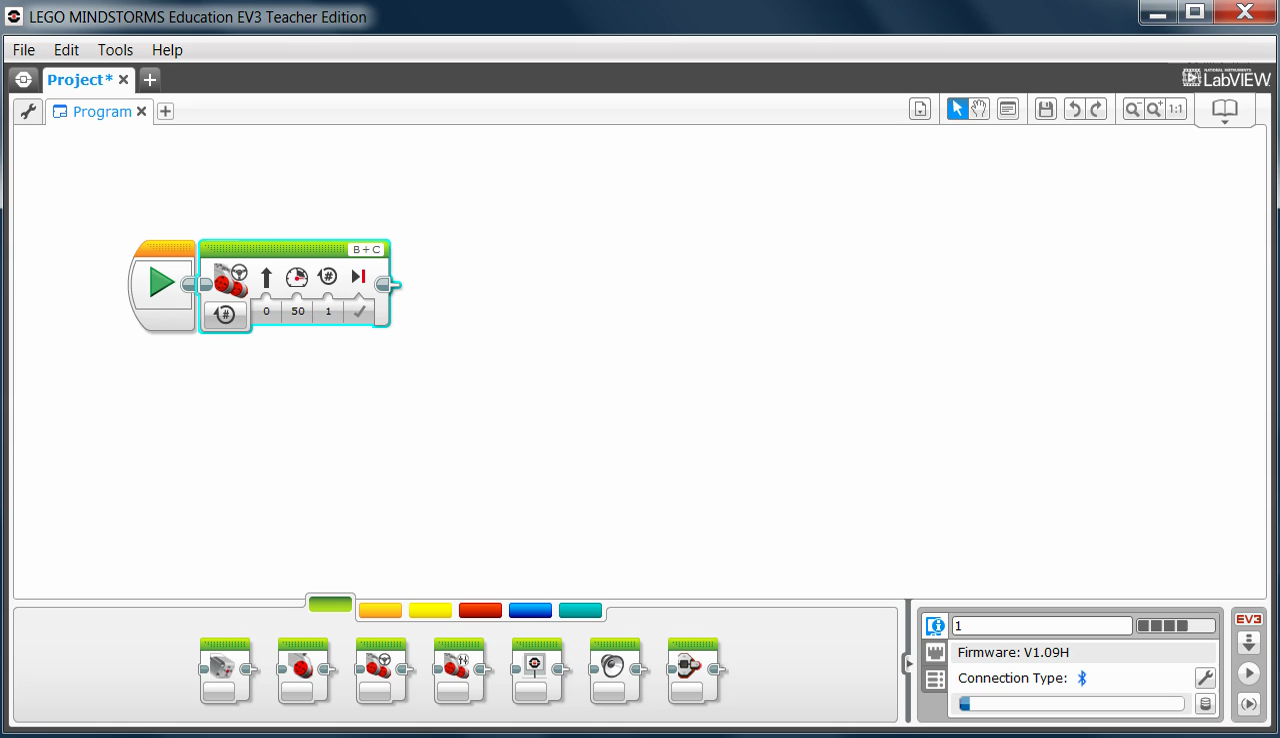Image resolution: width=1280 pixels, height=738 pixels.
Task: Open the Lobby tab icon
Action: click(24, 80)
